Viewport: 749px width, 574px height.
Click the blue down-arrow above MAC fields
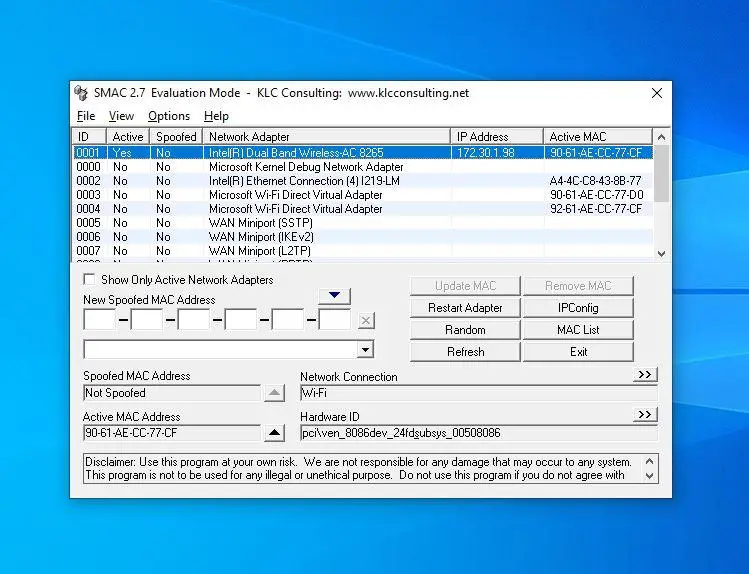[x=334, y=295]
